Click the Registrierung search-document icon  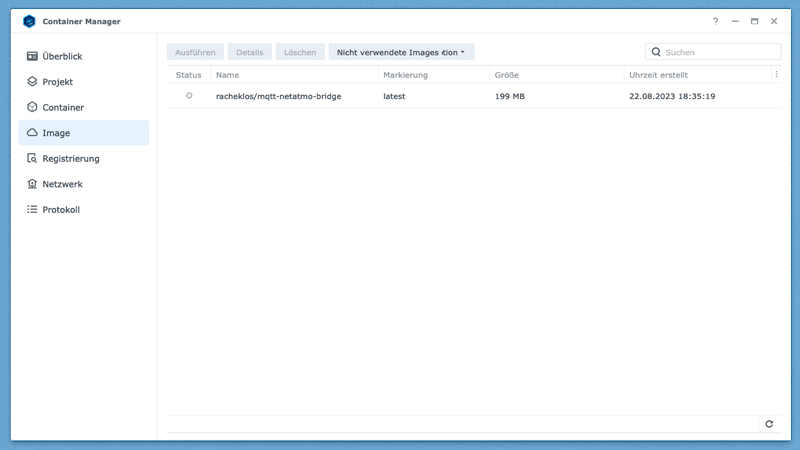coord(32,158)
